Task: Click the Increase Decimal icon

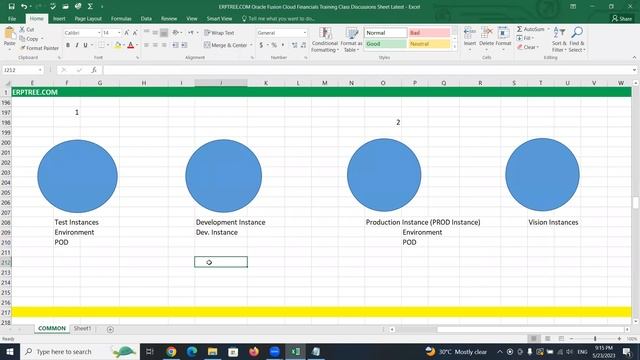Action: pyautogui.click(x=294, y=45)
